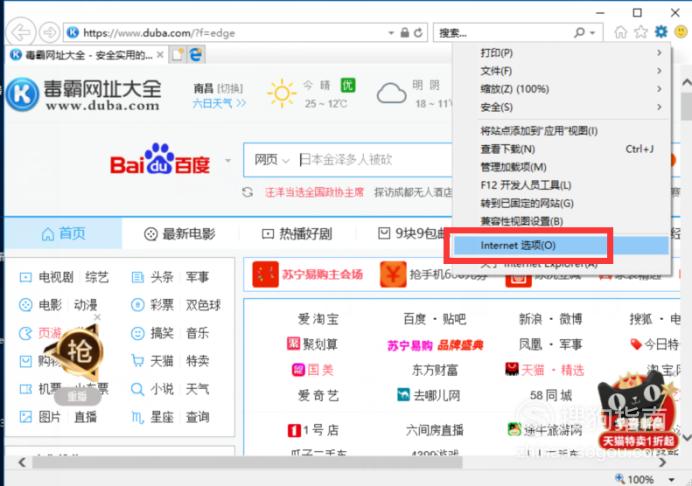Click the Baidu search input field
This screenshot has height=486, width=692.
375,160
